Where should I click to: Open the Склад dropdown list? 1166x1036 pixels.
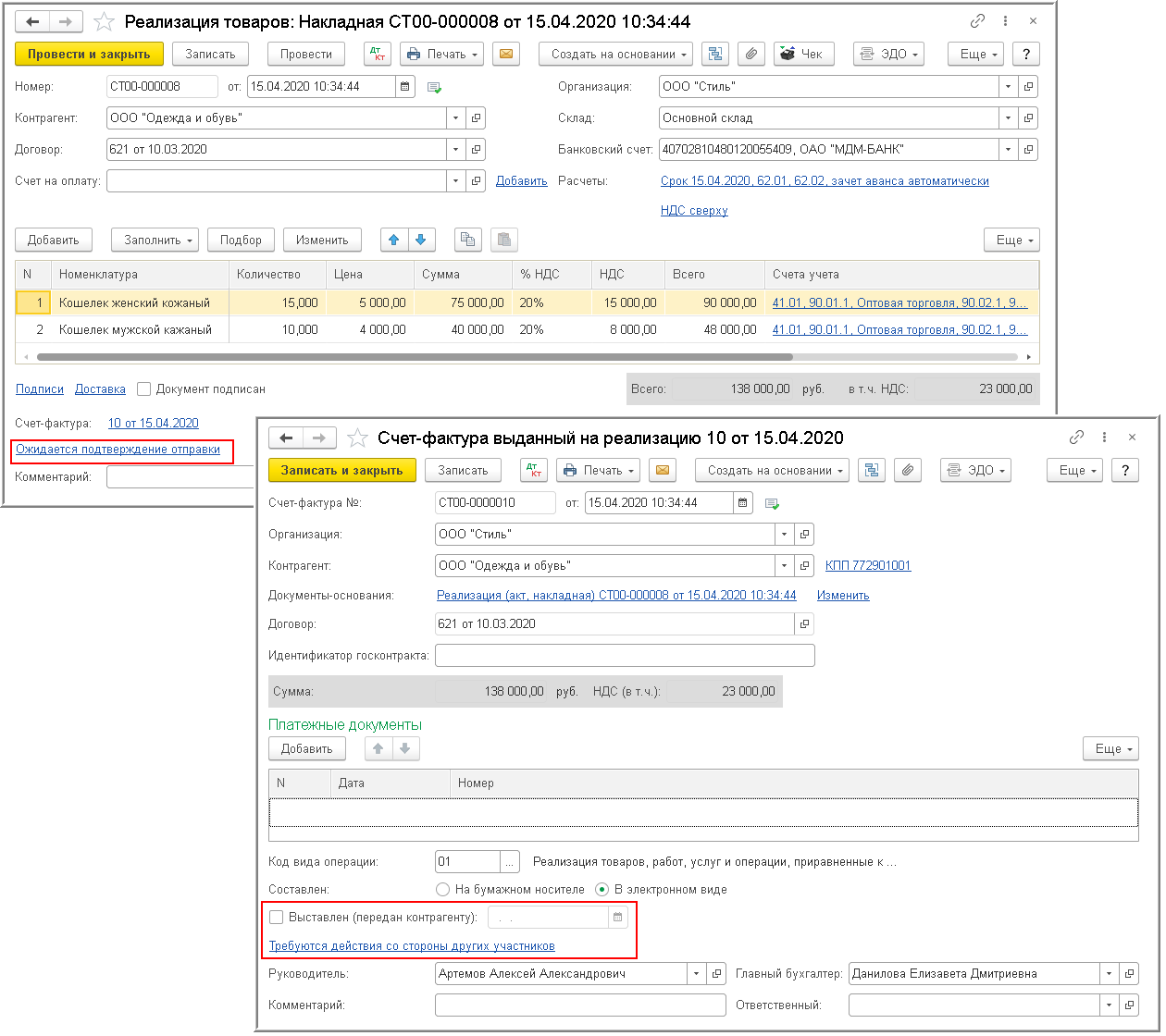click(x=1009, y=118)
